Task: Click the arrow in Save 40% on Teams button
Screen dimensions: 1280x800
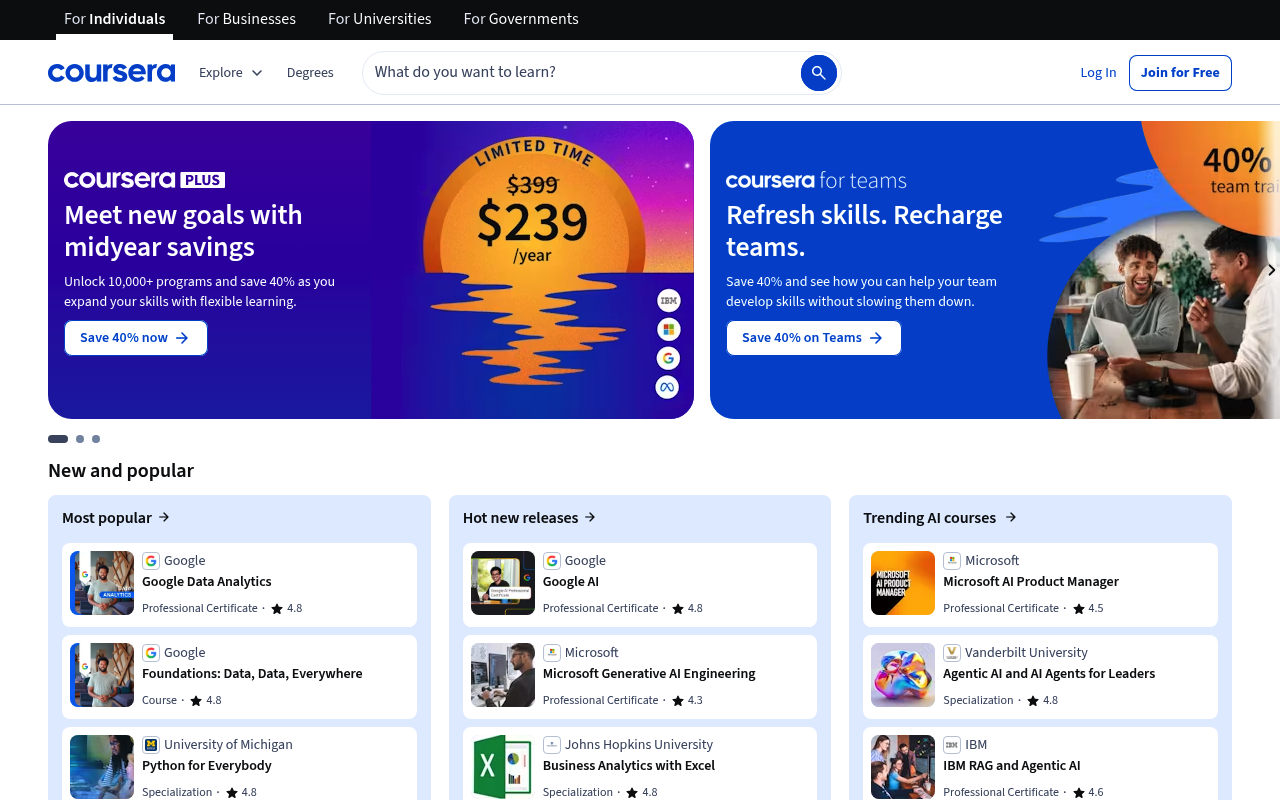Action: (876, 338)
